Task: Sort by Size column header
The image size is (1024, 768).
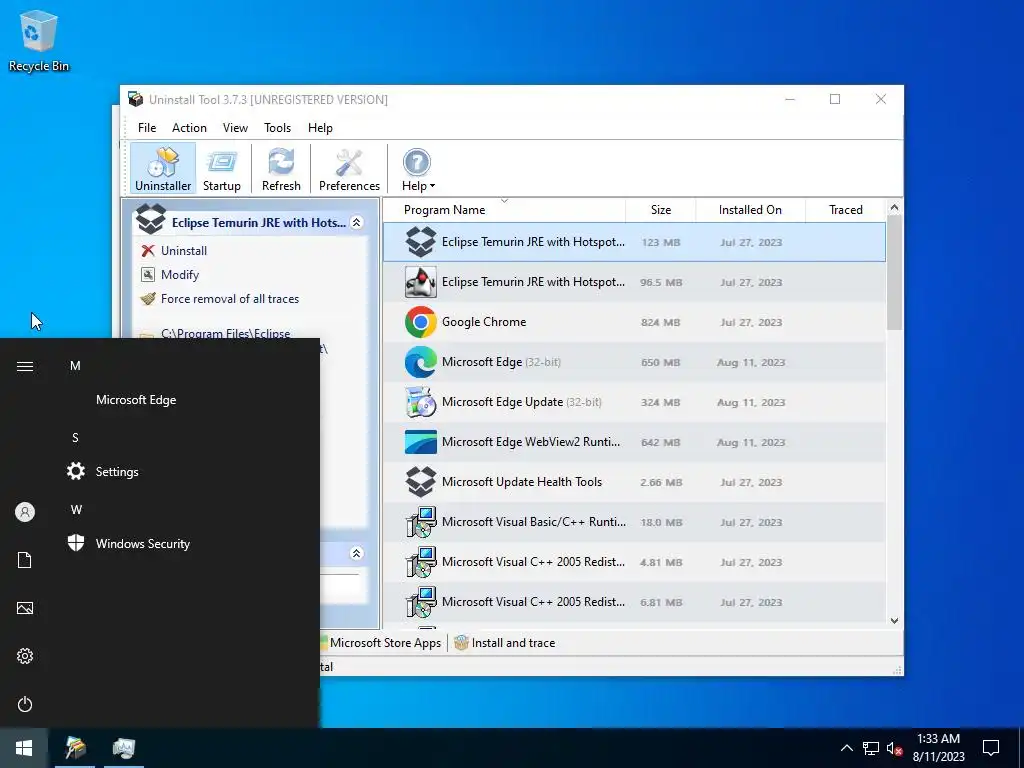Action: pyautogui.click(x=660, y=210)
